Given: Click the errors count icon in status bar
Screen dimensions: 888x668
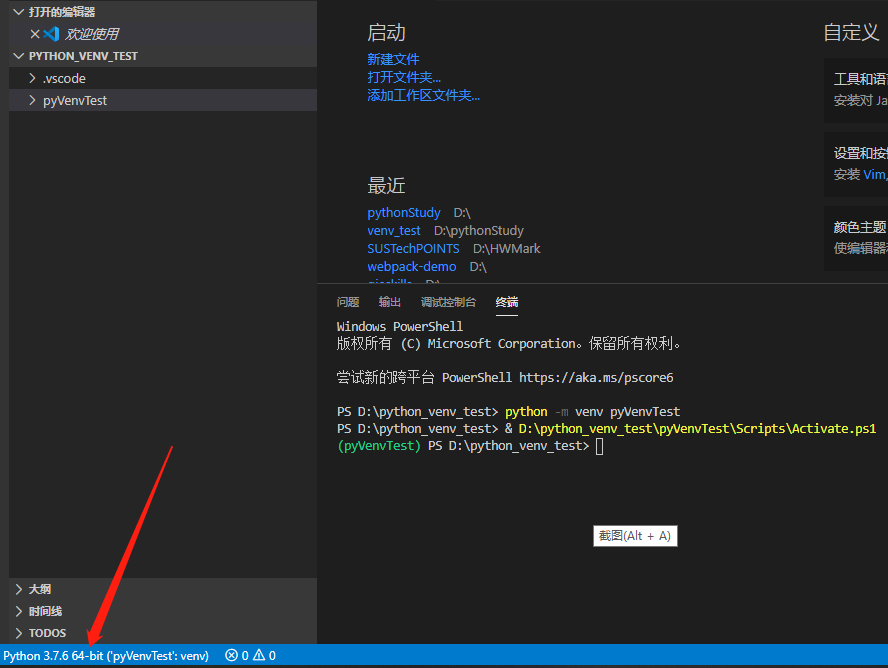Looking at the screenshot, I should pyautogui.click(x=231, y=656).
